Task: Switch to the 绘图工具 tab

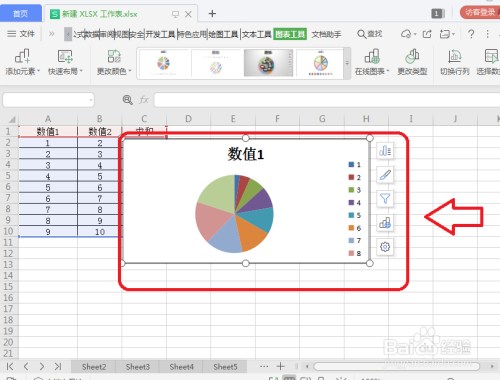Action: tap(223, 34)
